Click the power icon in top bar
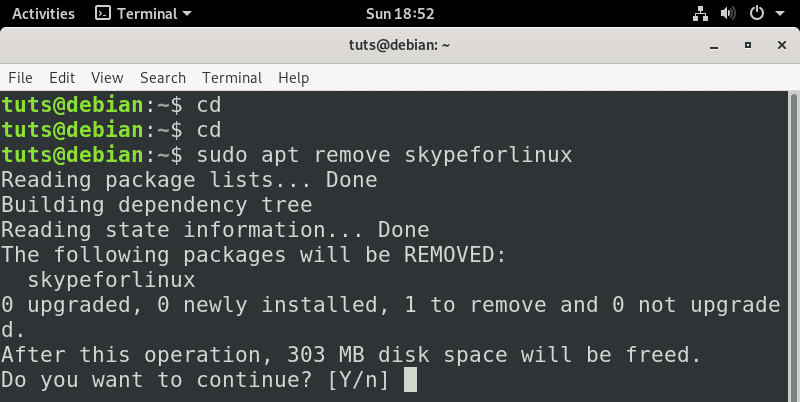This screenshot has width=800, height=402. 756,14
